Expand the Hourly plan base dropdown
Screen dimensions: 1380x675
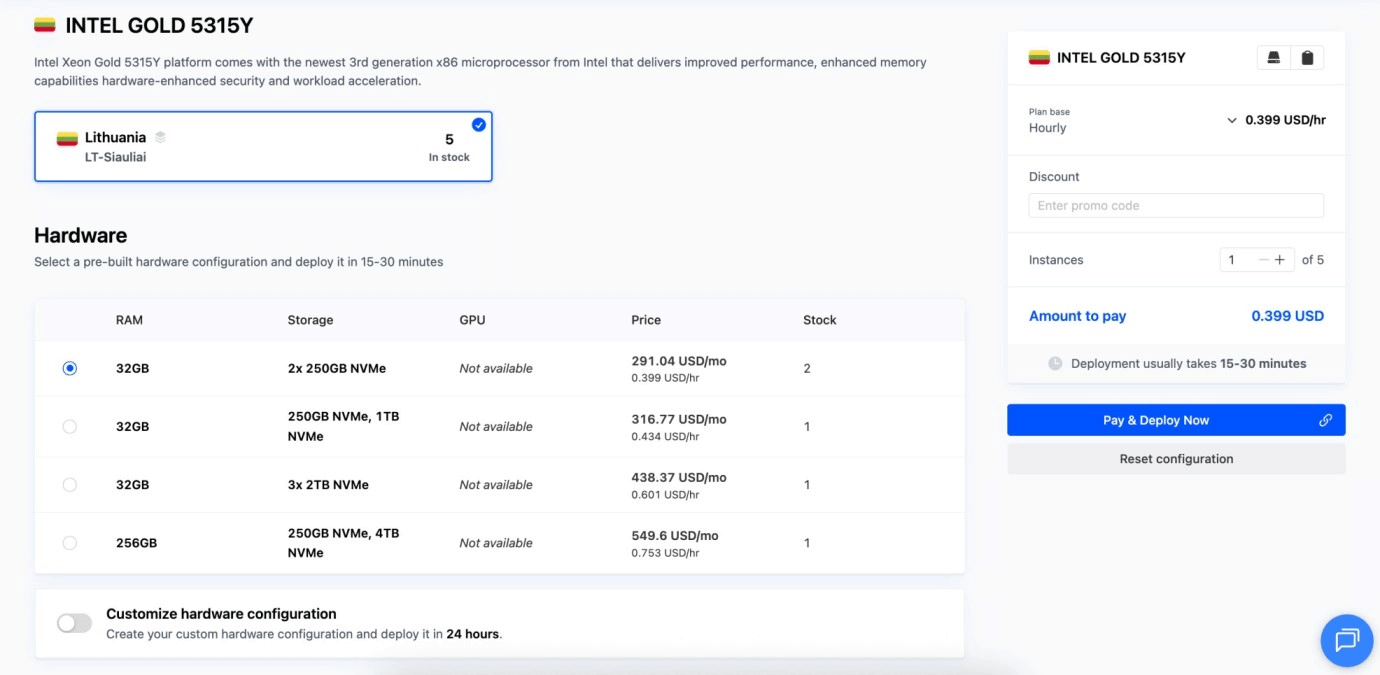(x=1231, y=120)
